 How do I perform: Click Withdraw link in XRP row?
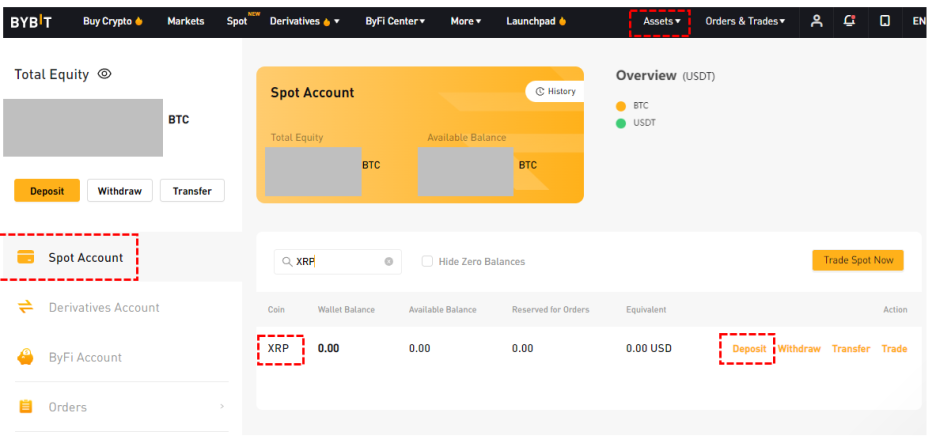[x=799, y=349]
